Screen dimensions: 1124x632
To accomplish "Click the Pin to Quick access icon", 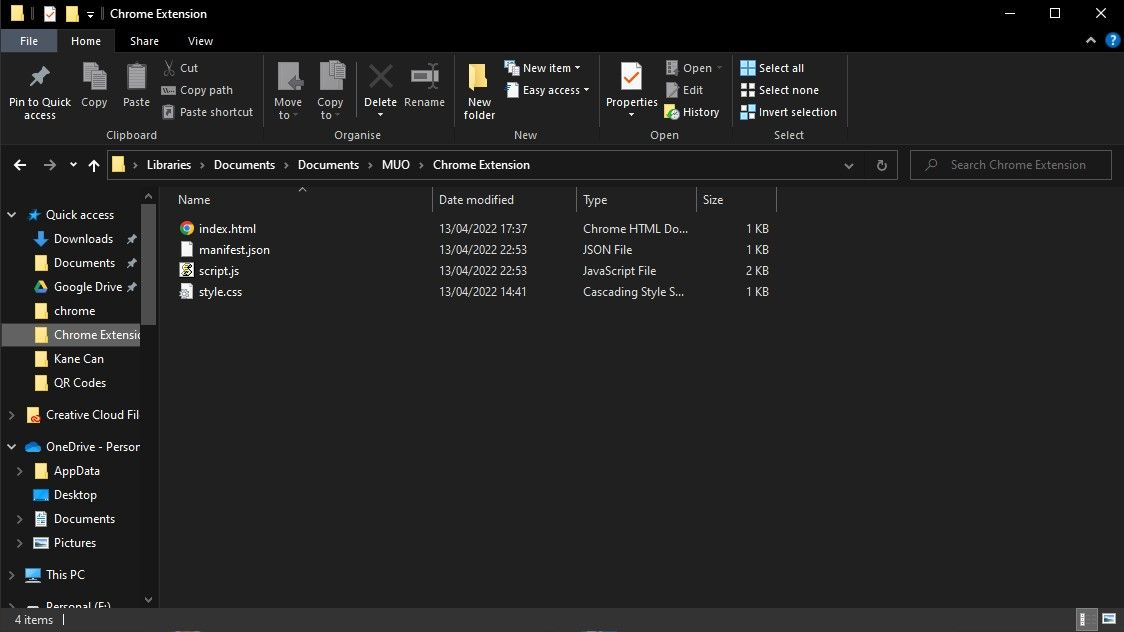I will [x=40, y=78].
